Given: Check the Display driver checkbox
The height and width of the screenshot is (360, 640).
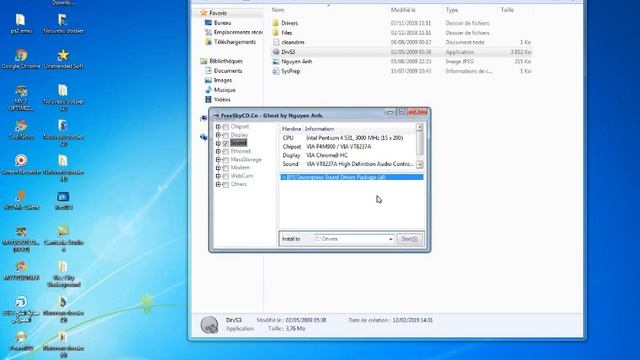Looking at the screenshot, I should [226, 135].
